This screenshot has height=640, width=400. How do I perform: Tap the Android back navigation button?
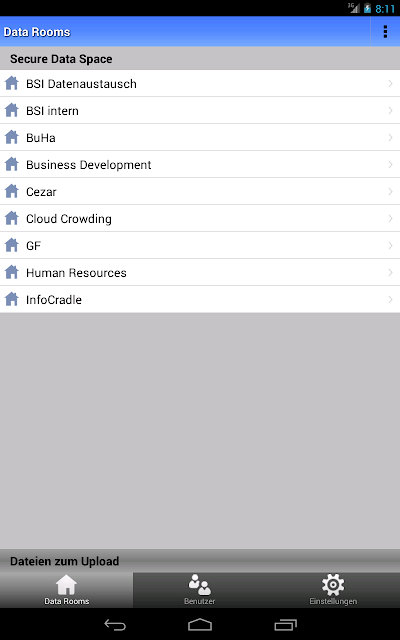click(115, 624)
